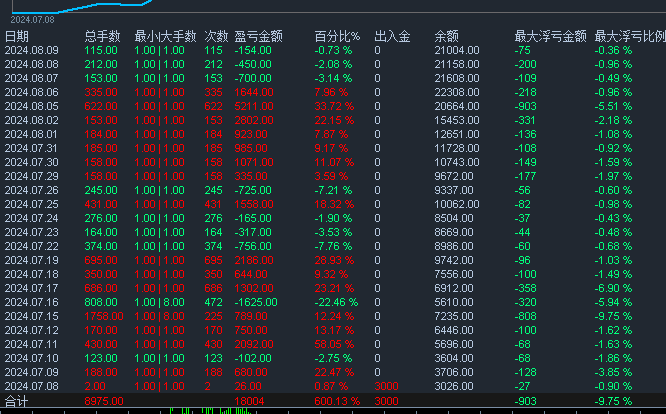Viewport: 666px width, 414px height.
Task: Click trade count 695
Action: (213, 261)
